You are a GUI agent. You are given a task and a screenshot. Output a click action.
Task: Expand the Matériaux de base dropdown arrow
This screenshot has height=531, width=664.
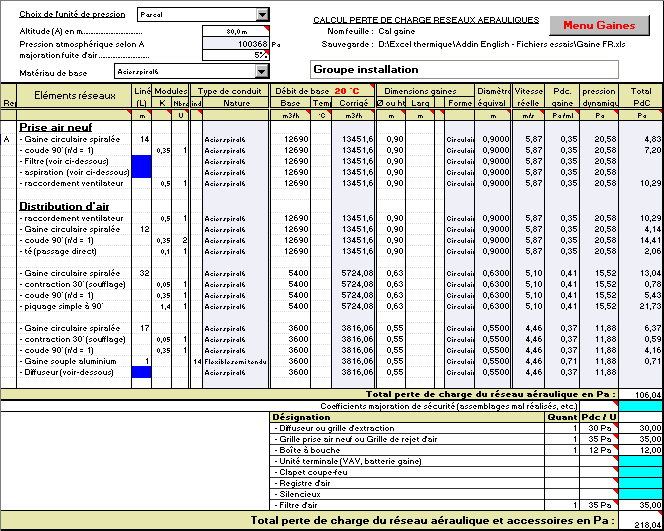pos(263,72)
